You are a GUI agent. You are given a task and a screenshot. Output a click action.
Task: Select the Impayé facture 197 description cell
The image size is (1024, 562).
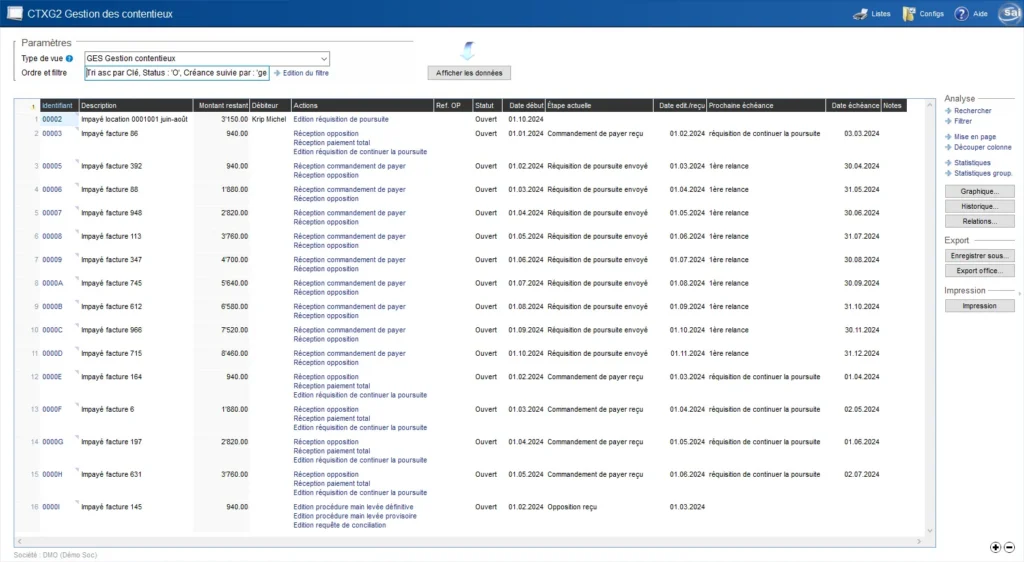[111, 443]
